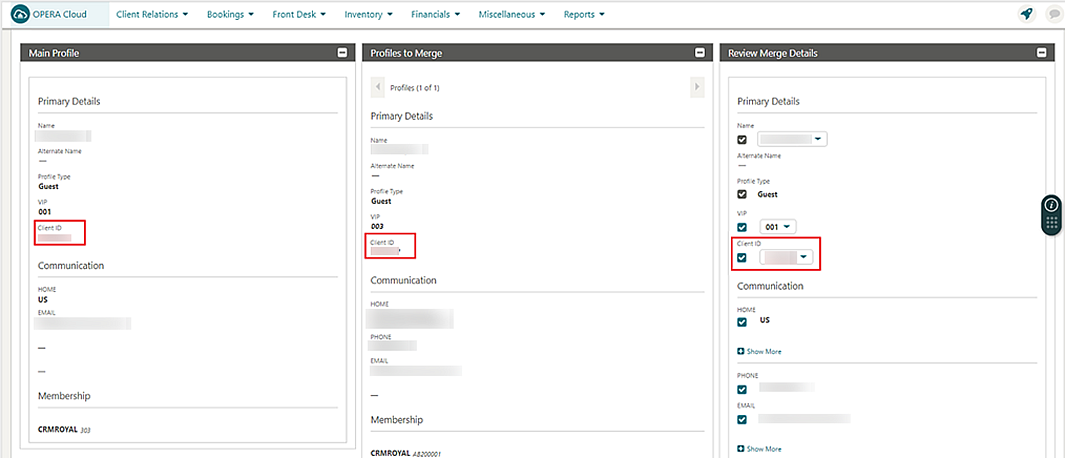Collapse the Main Profile panel
This screenshot has height=458, width=1065.
(x=342, y=53)
